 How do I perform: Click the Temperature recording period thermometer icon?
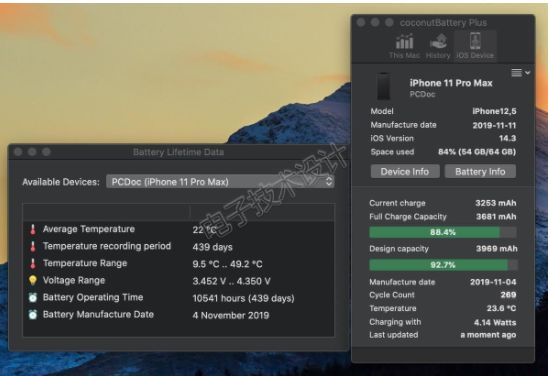[x=33, y=247]
